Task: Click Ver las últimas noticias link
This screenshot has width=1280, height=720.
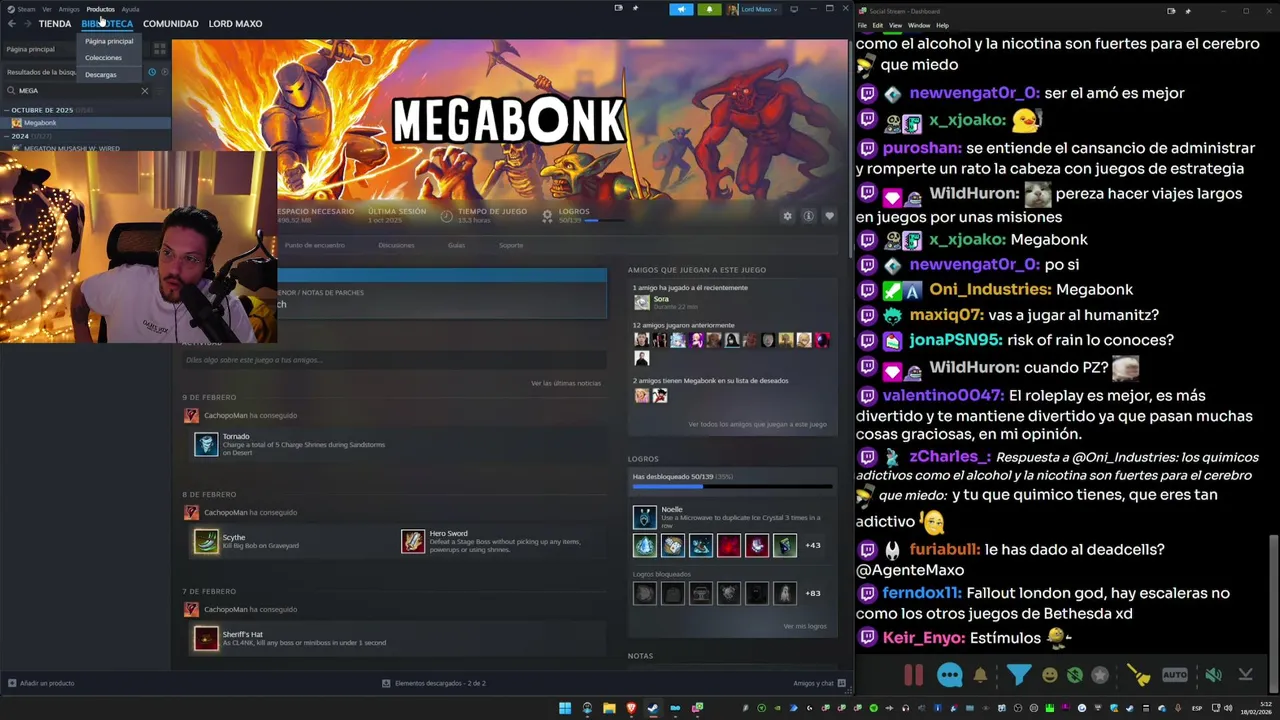Action: pos(566,383)
